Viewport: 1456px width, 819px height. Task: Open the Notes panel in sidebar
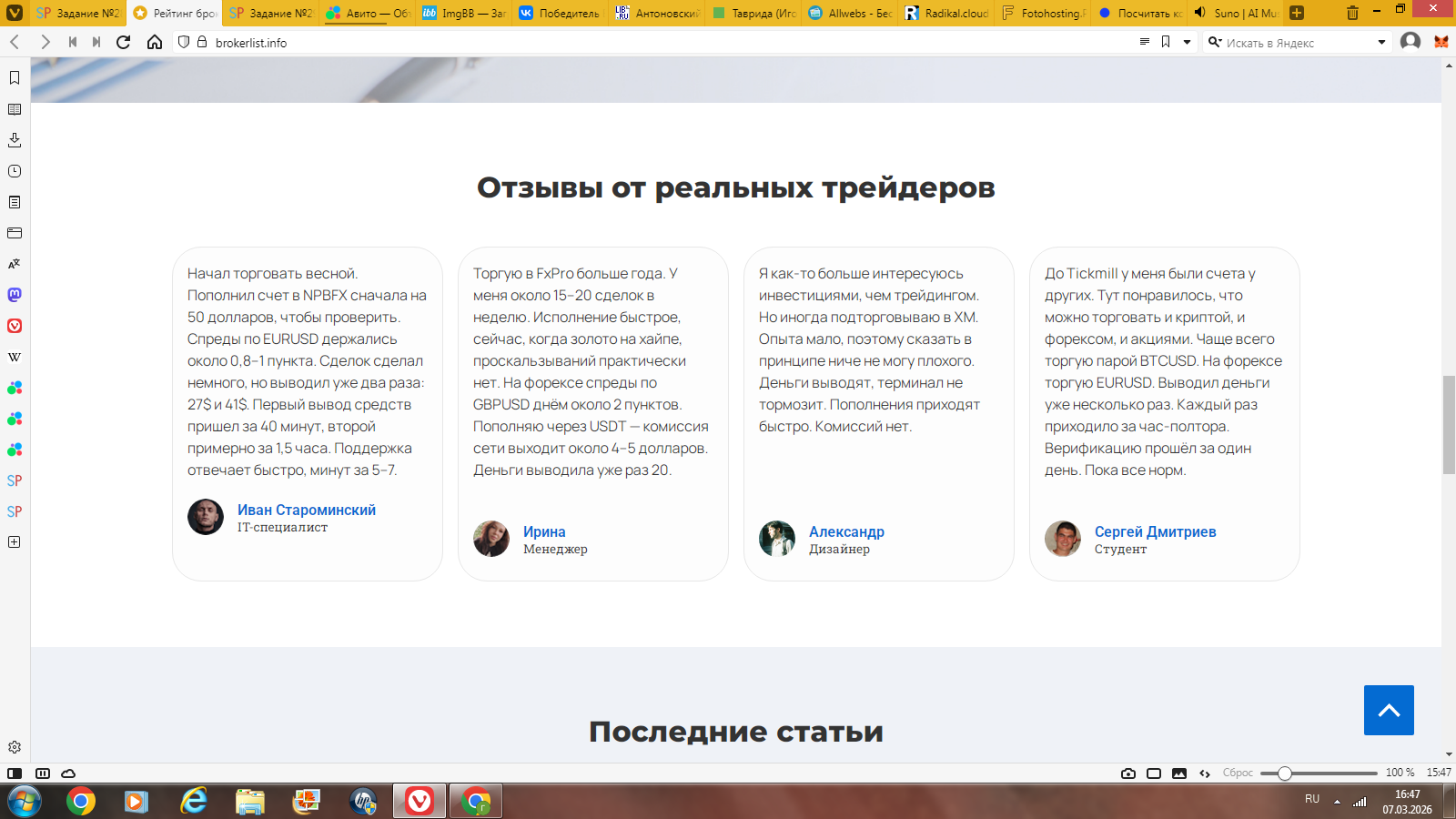[15, 202]
